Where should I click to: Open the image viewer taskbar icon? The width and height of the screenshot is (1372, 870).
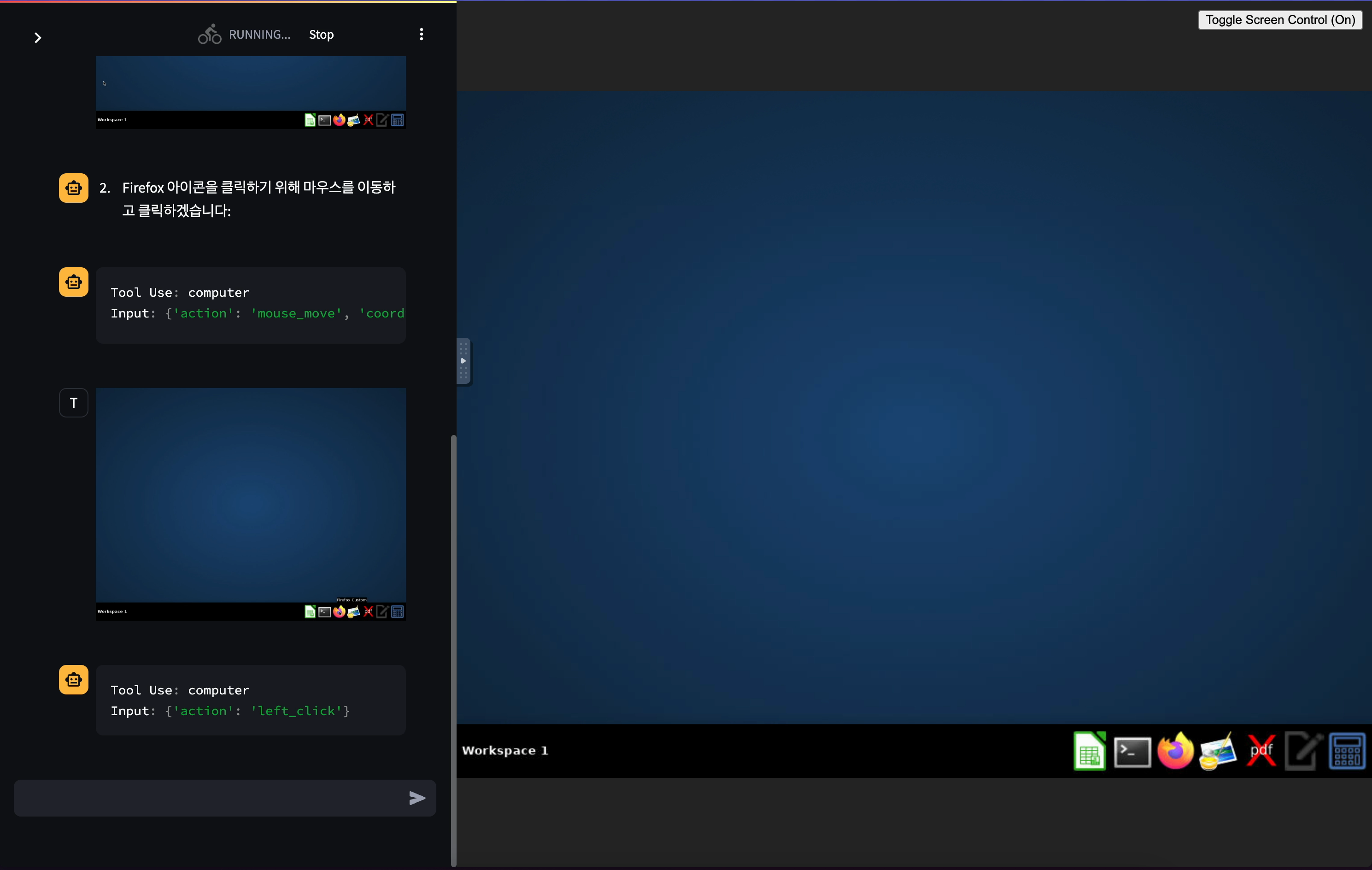click(1218, 752)
